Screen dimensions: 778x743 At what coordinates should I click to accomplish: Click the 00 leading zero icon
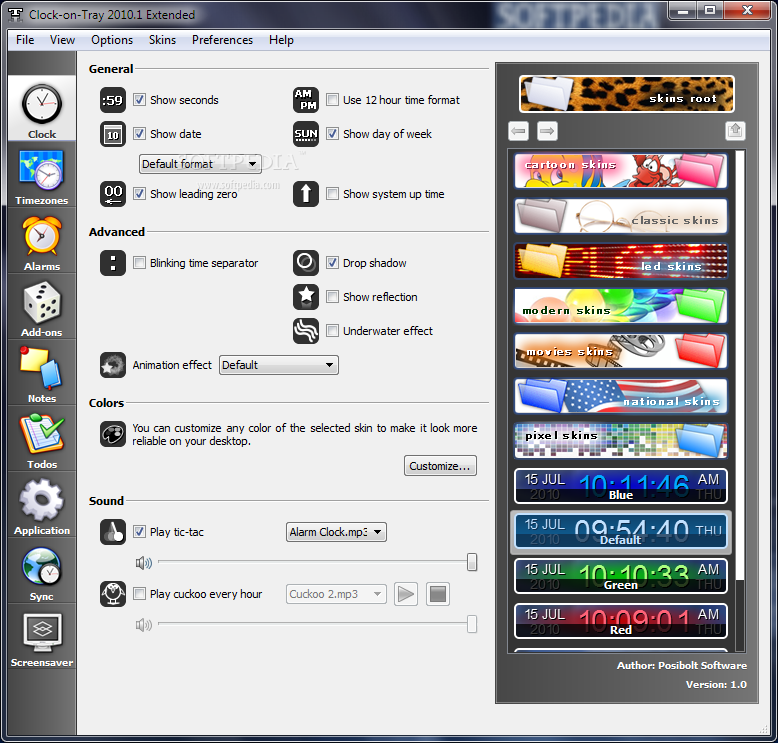[113, 194]
